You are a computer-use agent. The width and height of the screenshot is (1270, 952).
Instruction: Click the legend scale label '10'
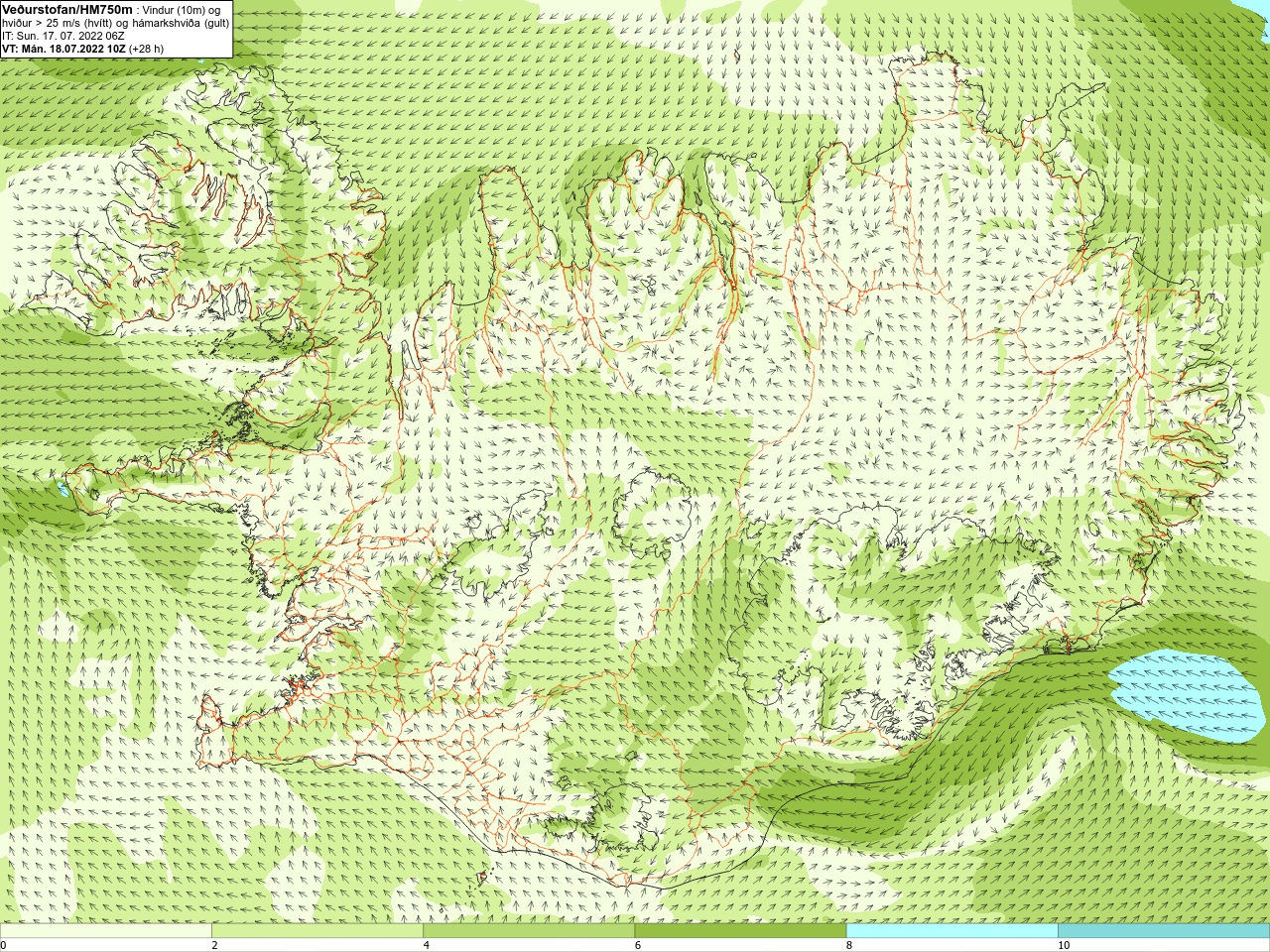1063,945
